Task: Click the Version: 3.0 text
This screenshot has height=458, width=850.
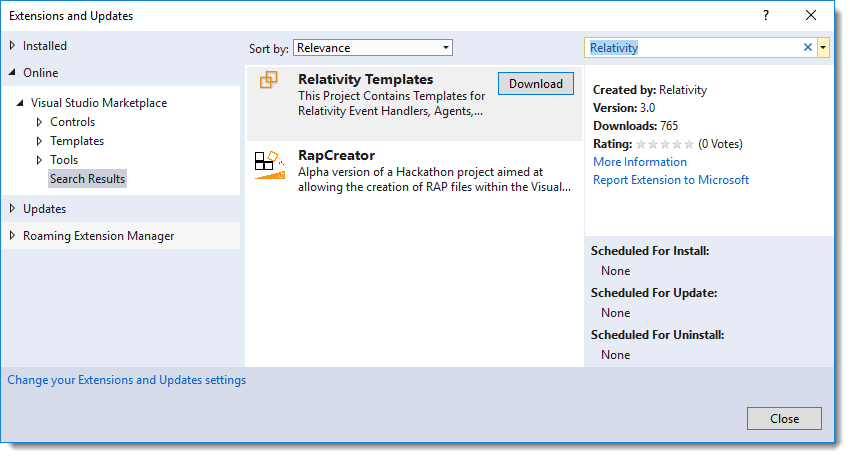Action: (x=624, y=107)
